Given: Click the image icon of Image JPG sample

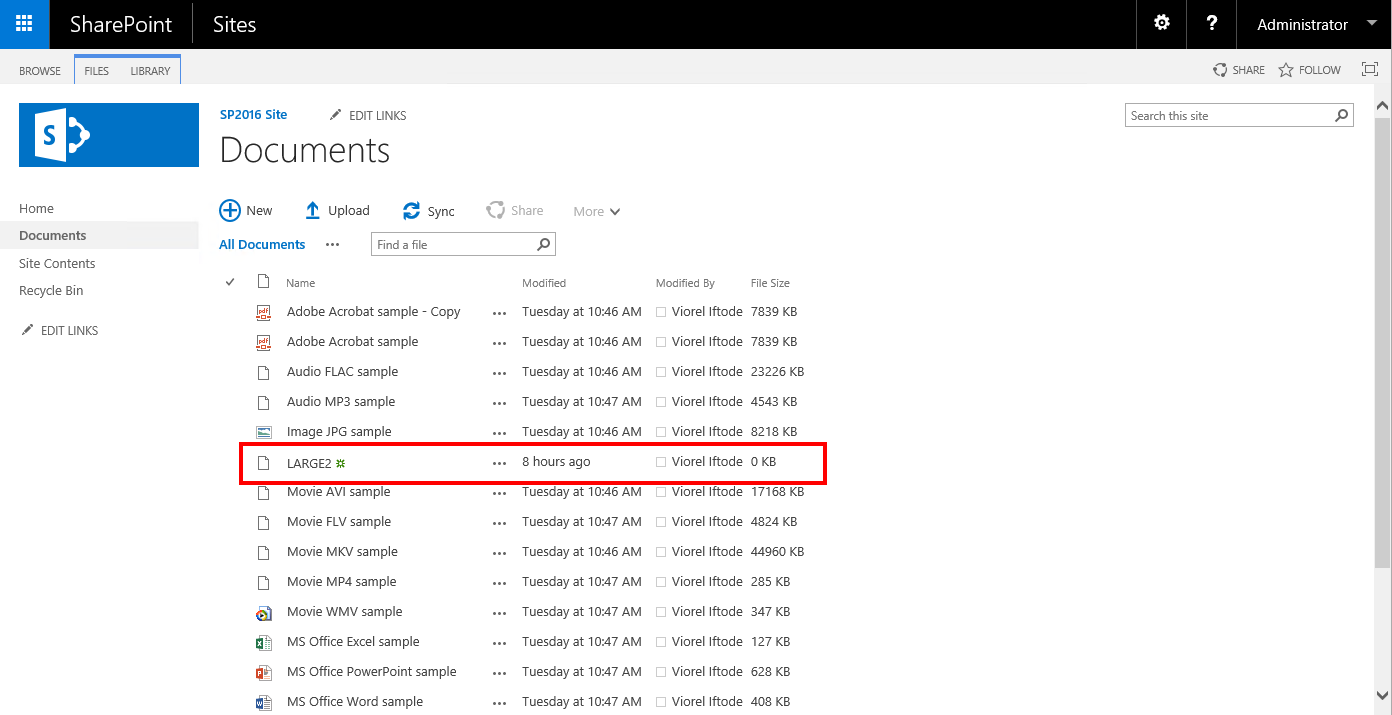Looking at the screenshot, I should point(264,432).
